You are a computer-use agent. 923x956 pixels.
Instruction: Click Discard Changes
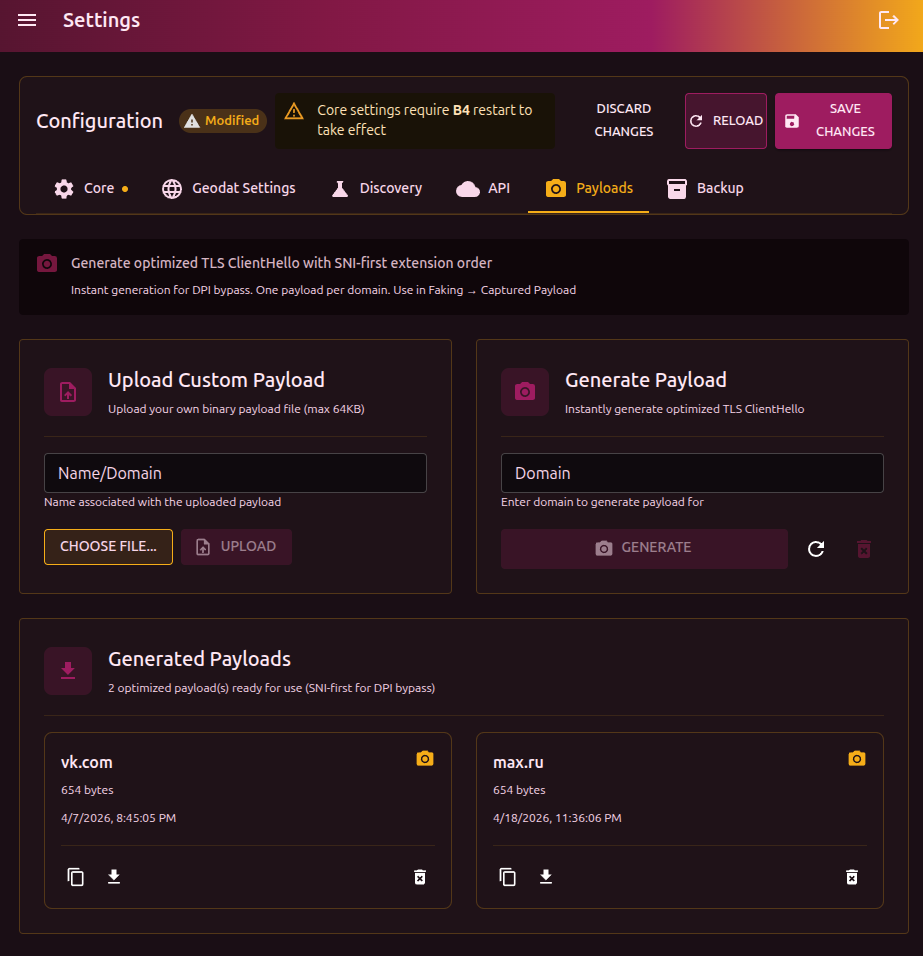coord(624,121)
